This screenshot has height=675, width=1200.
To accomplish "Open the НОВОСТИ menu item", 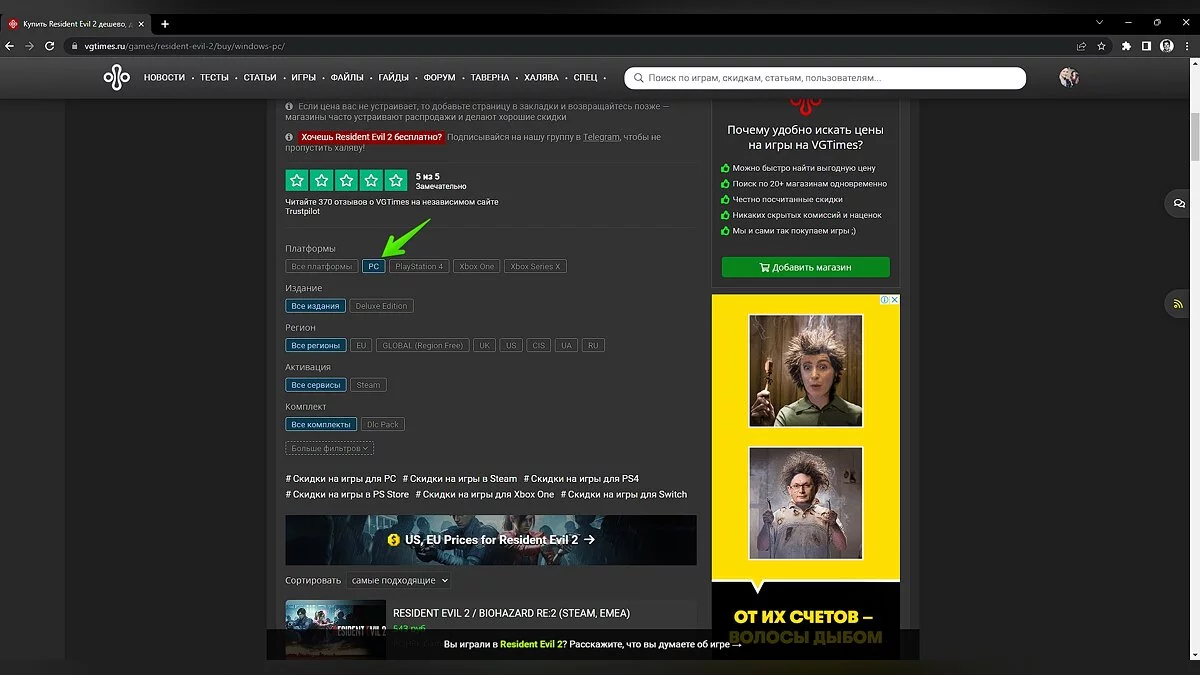I will click(x=166, y=77).
